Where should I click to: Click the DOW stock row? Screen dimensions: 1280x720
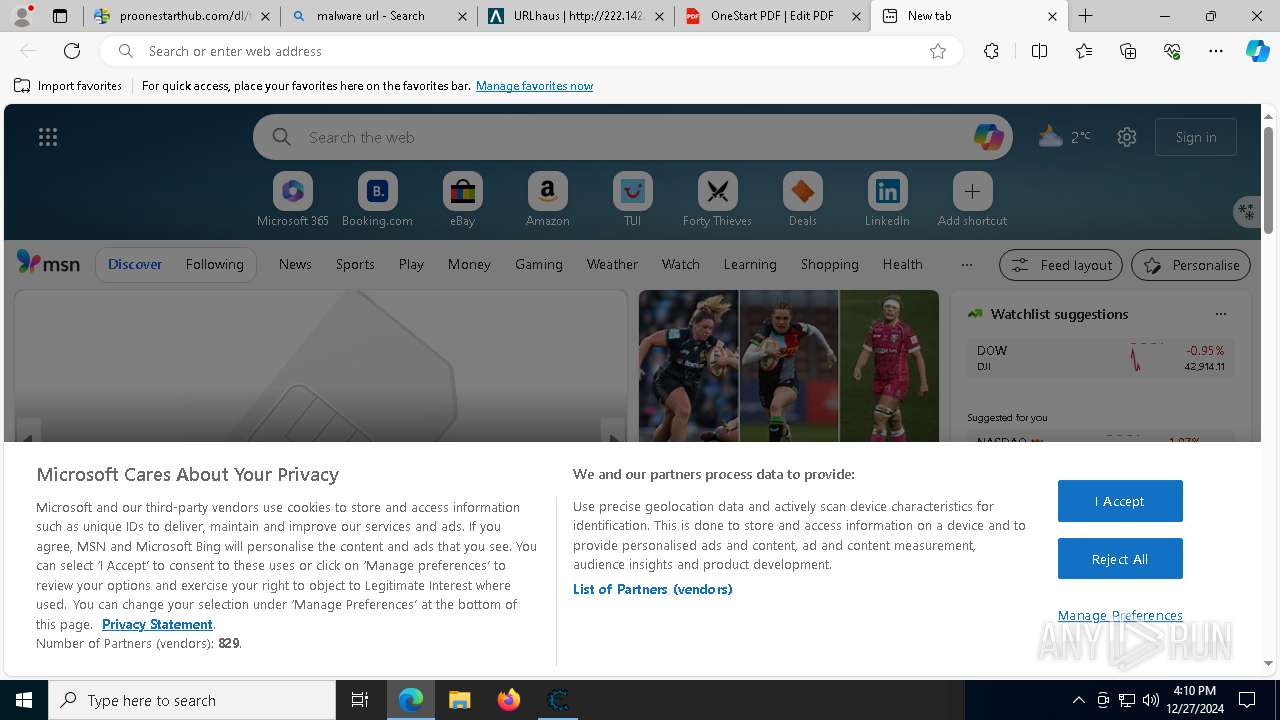pos(1100,358)
